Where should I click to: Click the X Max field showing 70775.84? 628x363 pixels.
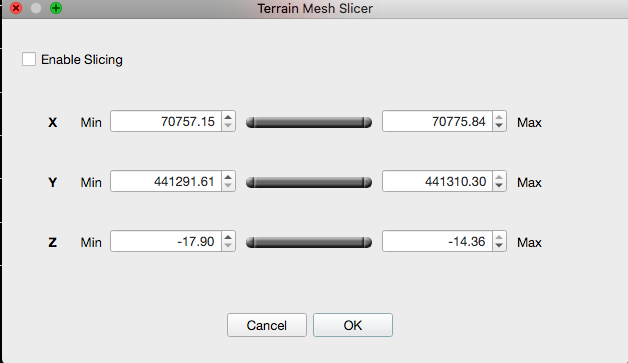(437, 121)
